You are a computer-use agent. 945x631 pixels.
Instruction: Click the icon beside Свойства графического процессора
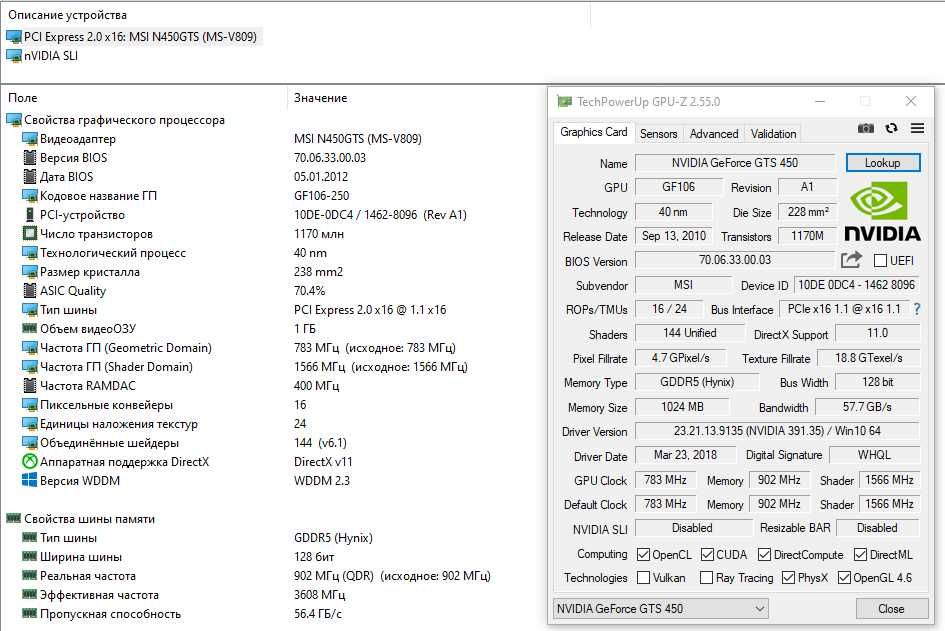click(14, 120)
